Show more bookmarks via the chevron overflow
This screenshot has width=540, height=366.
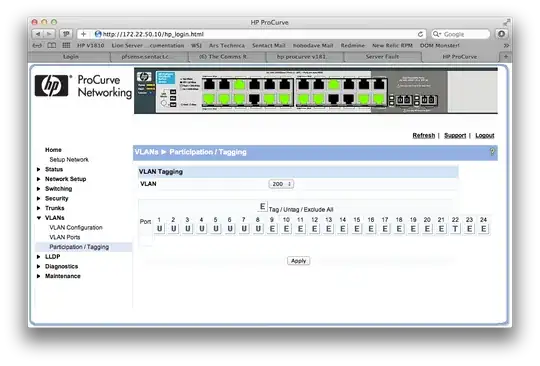(506, 45)
